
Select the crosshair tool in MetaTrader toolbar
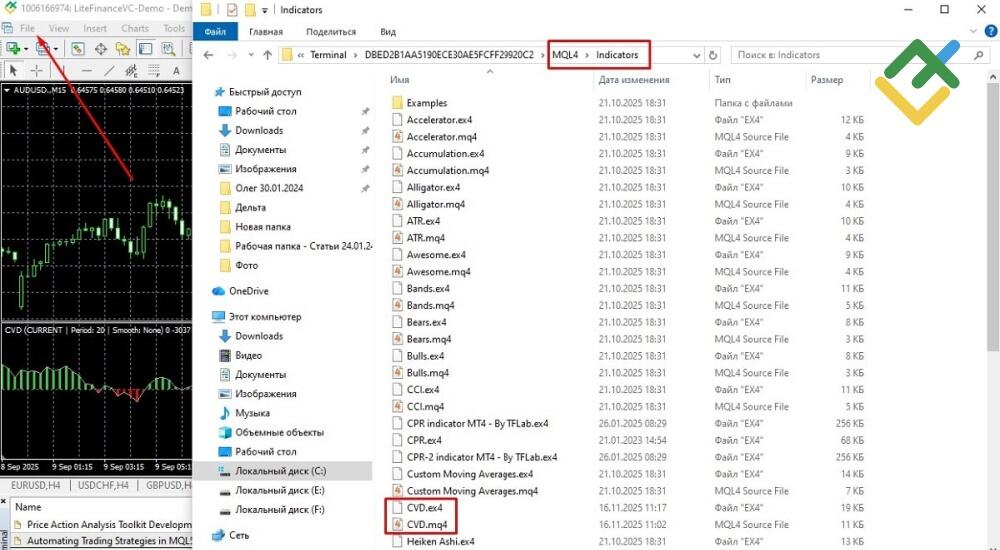(37, 70)
